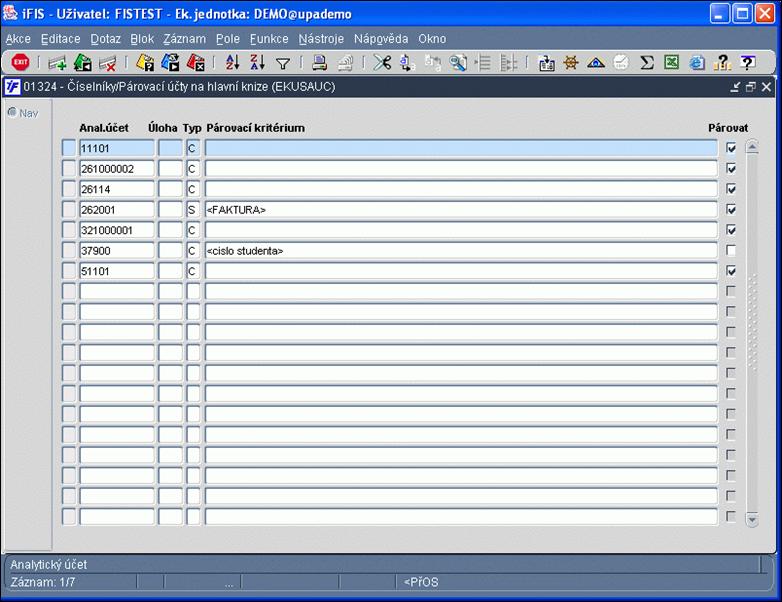Open the Sigma sum function icon
The height and width of the screenshot is (602, 782).
tap(647, 62)
